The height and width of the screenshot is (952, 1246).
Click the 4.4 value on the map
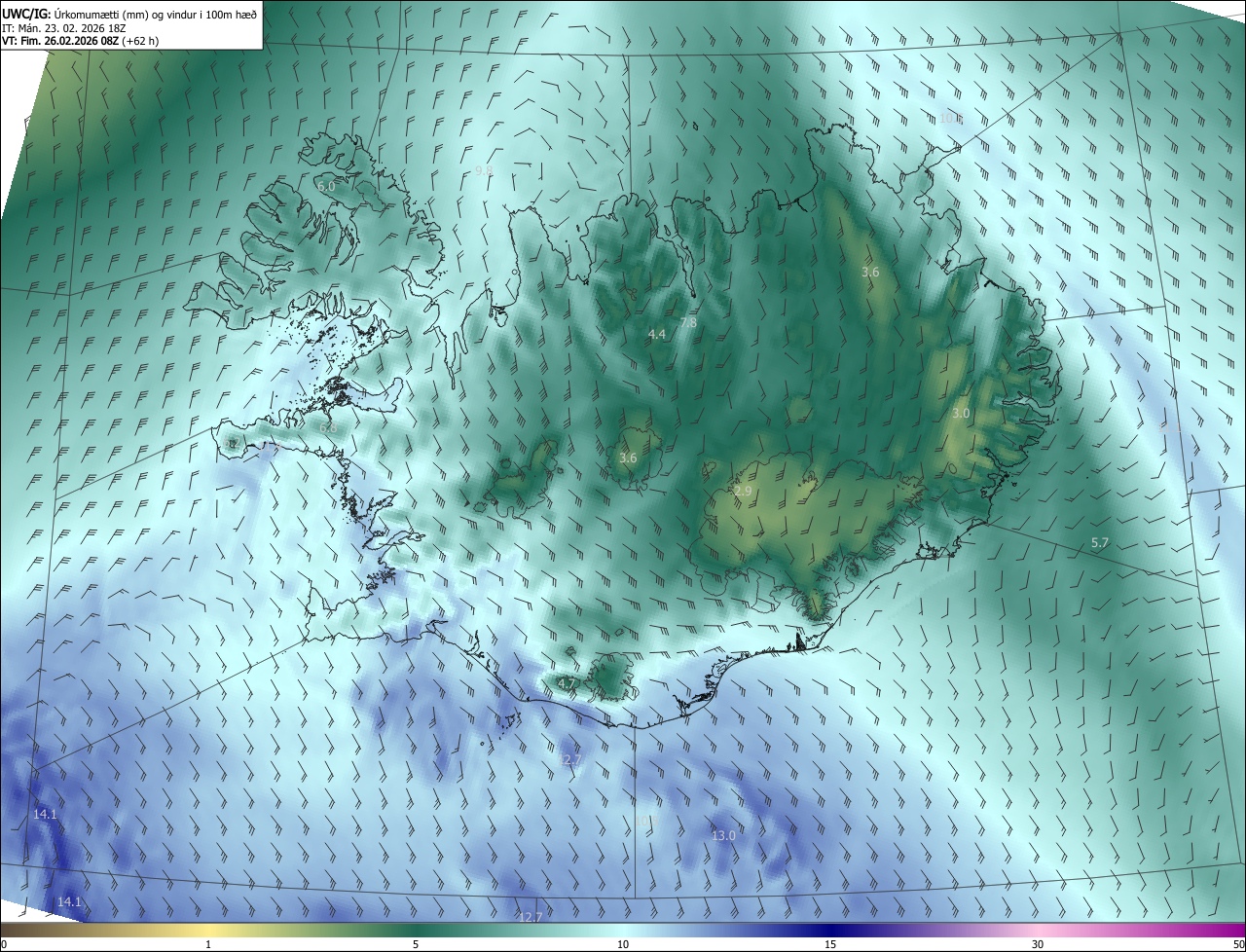coord(657,334)
